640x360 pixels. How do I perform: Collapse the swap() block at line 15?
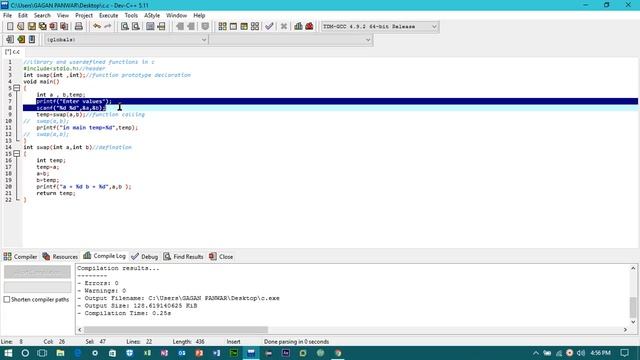coord(16,154)
